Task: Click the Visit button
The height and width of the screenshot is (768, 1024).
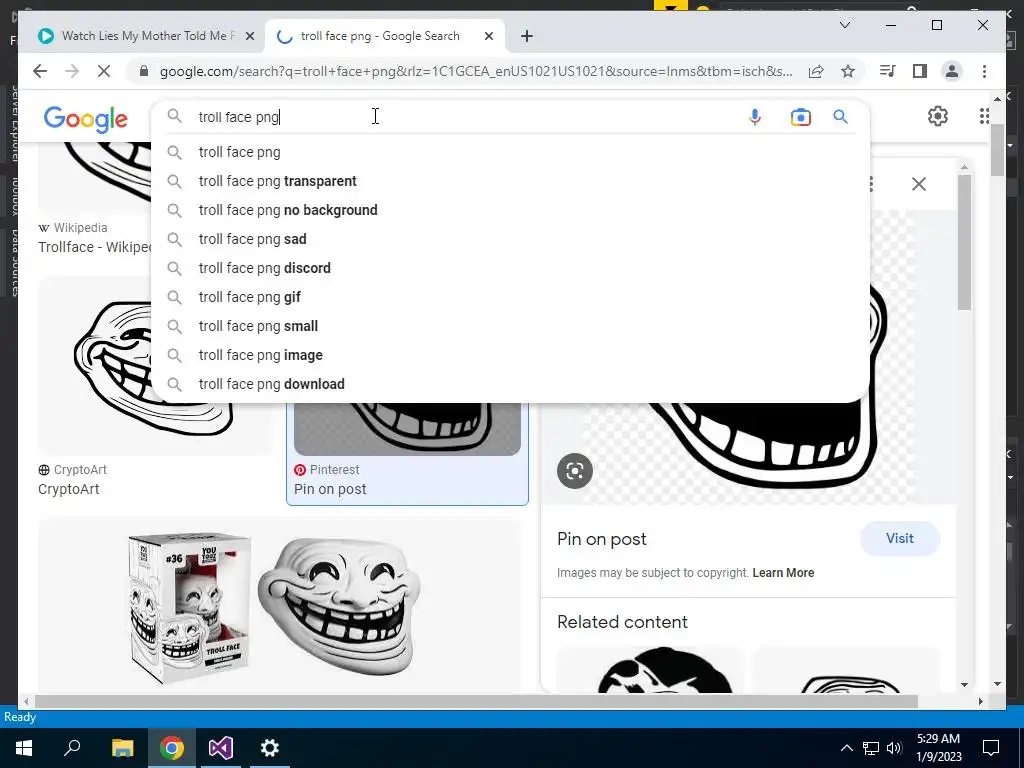Action: pyautogui.click(x=899, y=539)
